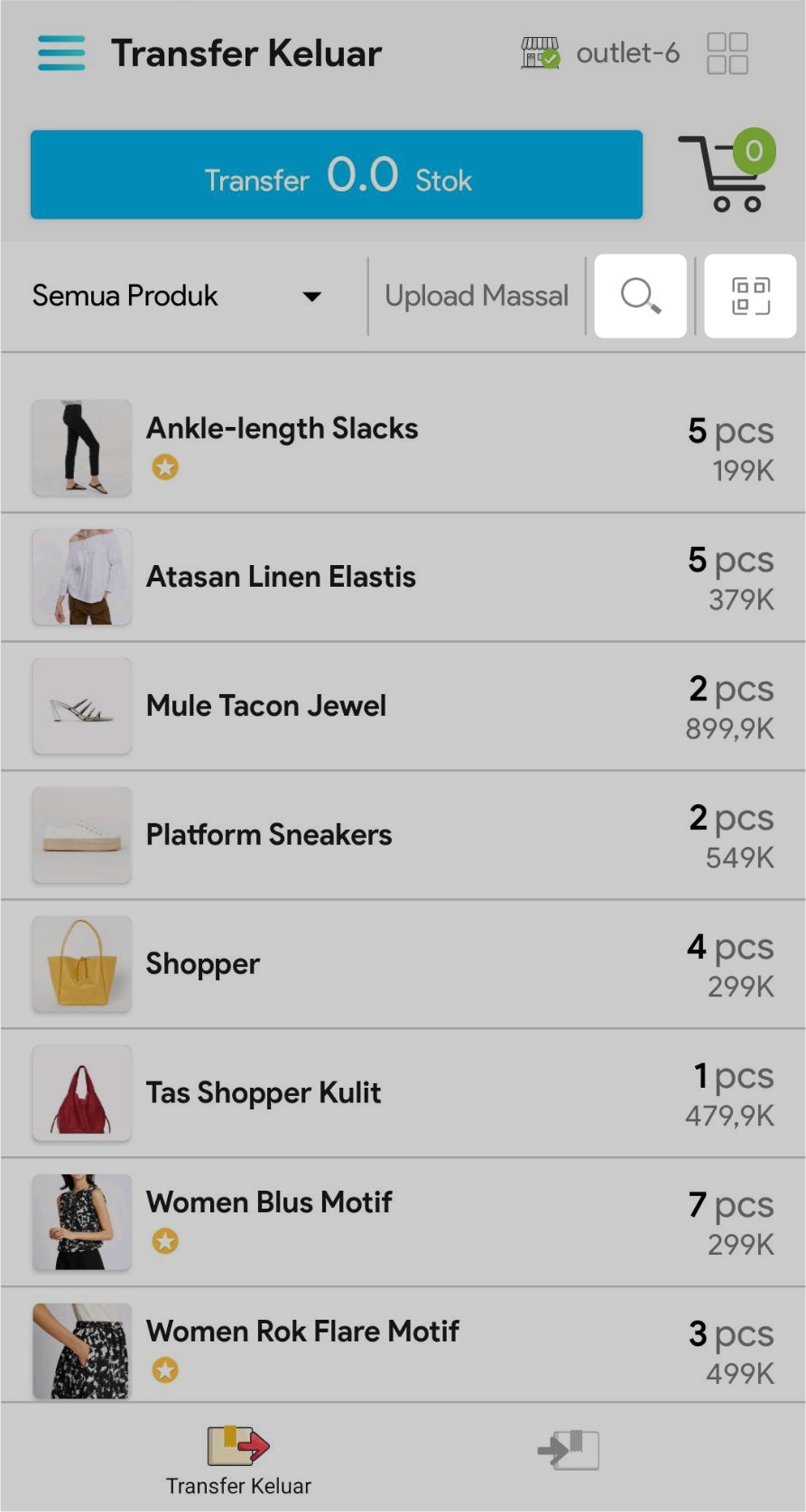Pick the Atasan Linen Elastis product
Screen dimensions: 806x1512
403,577
